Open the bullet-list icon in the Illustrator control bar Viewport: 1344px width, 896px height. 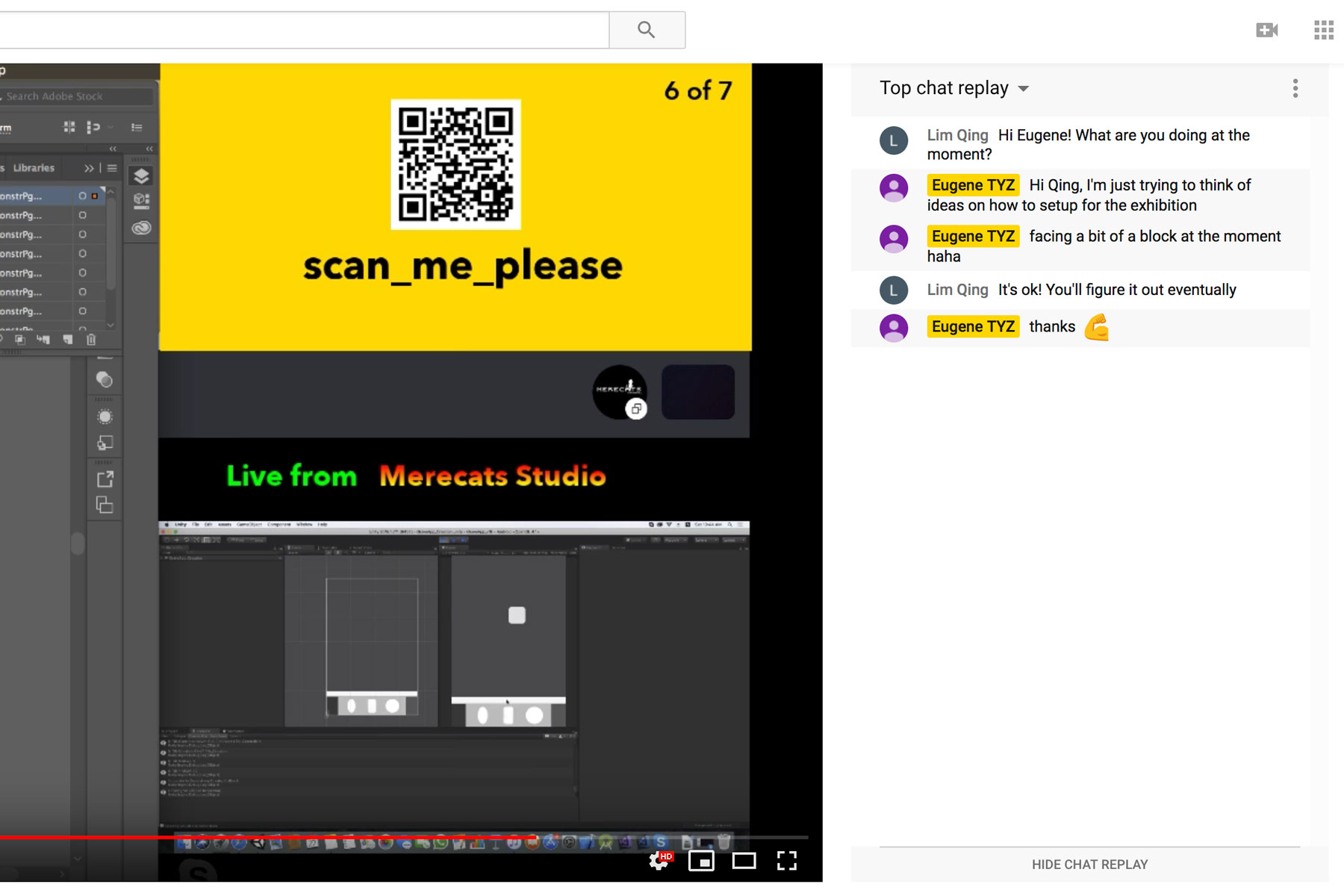coord(137,128)
